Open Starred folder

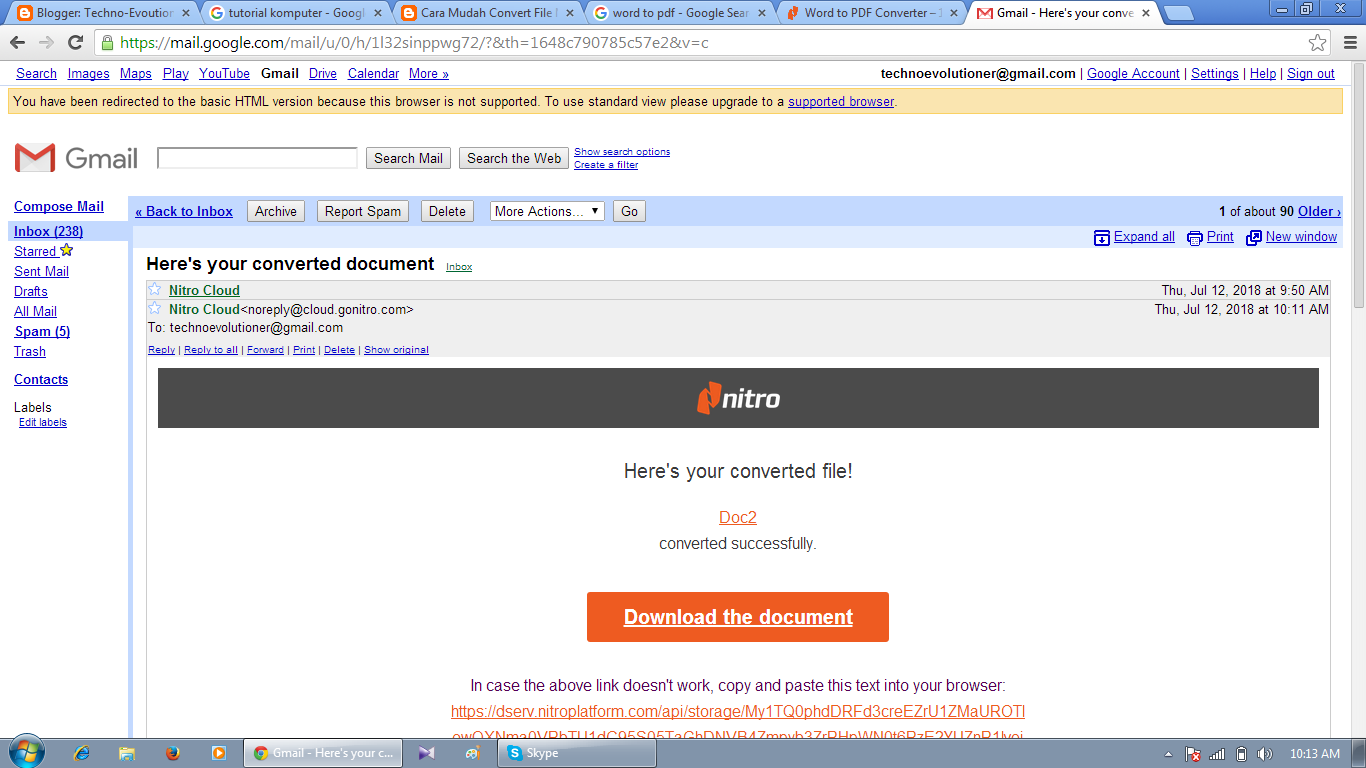coord(35,251)
